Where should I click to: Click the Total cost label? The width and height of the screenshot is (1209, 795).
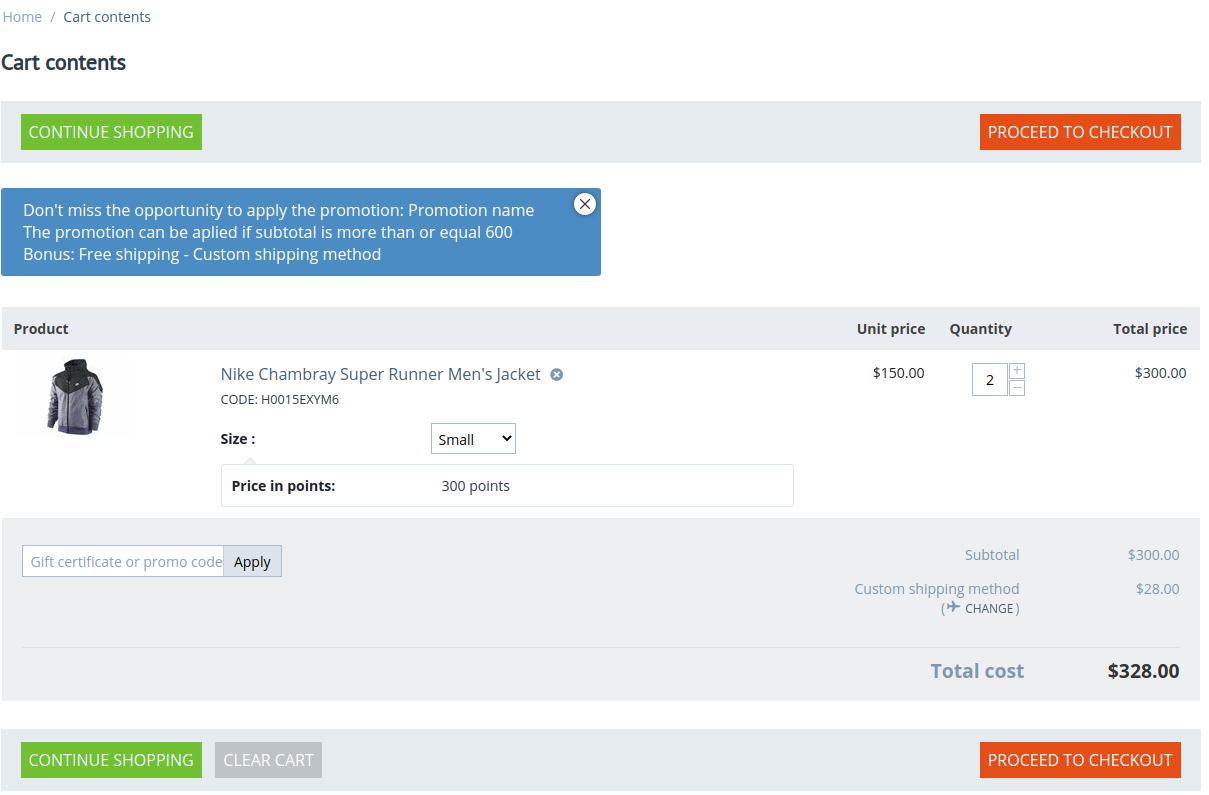pos(978,671)
